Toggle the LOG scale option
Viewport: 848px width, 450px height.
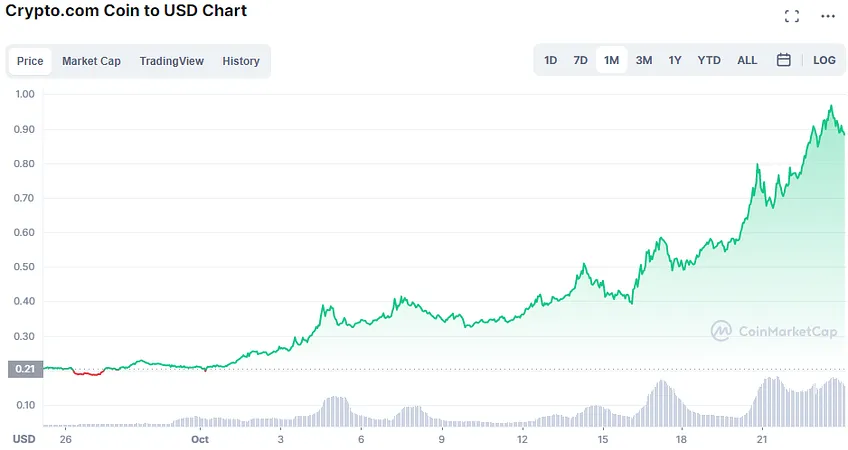[x=824, y=60]
